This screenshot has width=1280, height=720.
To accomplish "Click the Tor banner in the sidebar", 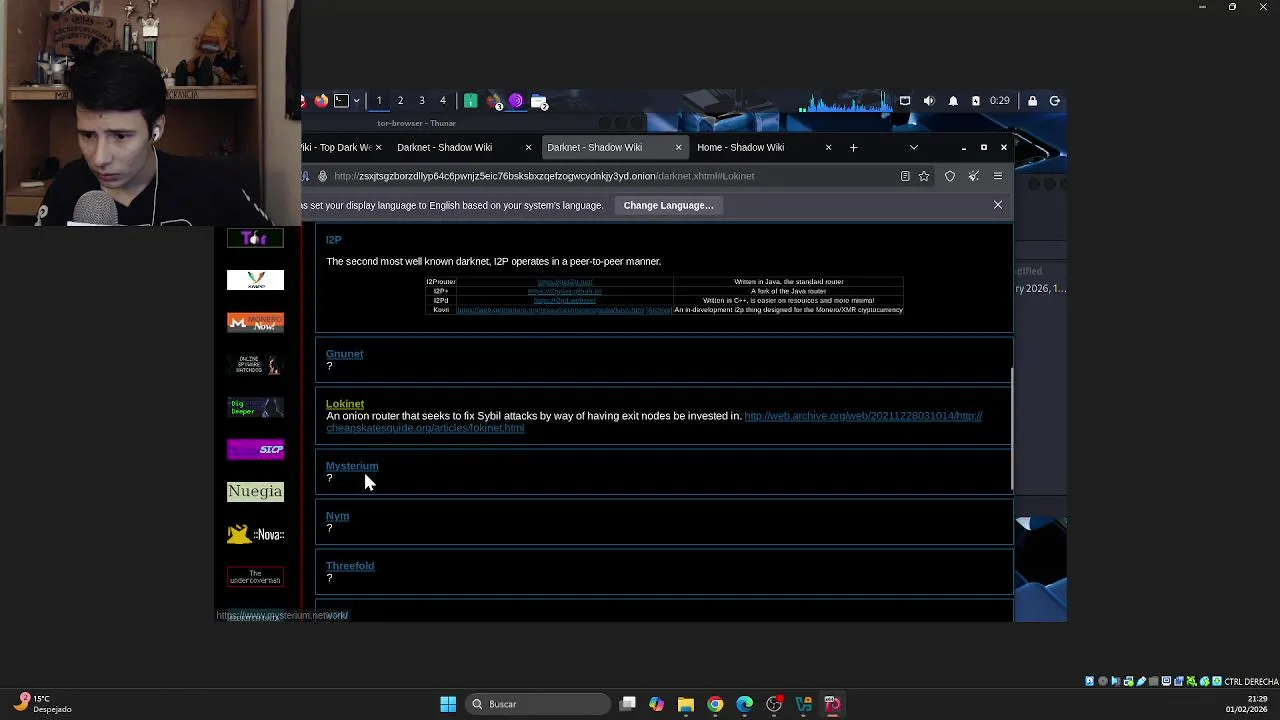I will click(x=255, y=238).
